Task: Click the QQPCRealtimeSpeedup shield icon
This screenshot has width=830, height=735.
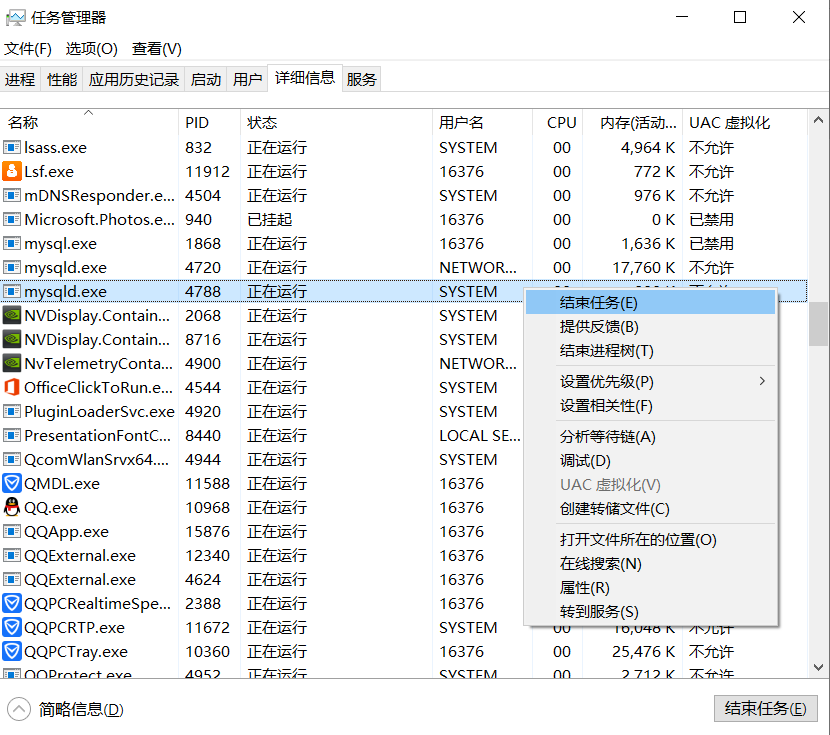Action: [x=12, y=604]
